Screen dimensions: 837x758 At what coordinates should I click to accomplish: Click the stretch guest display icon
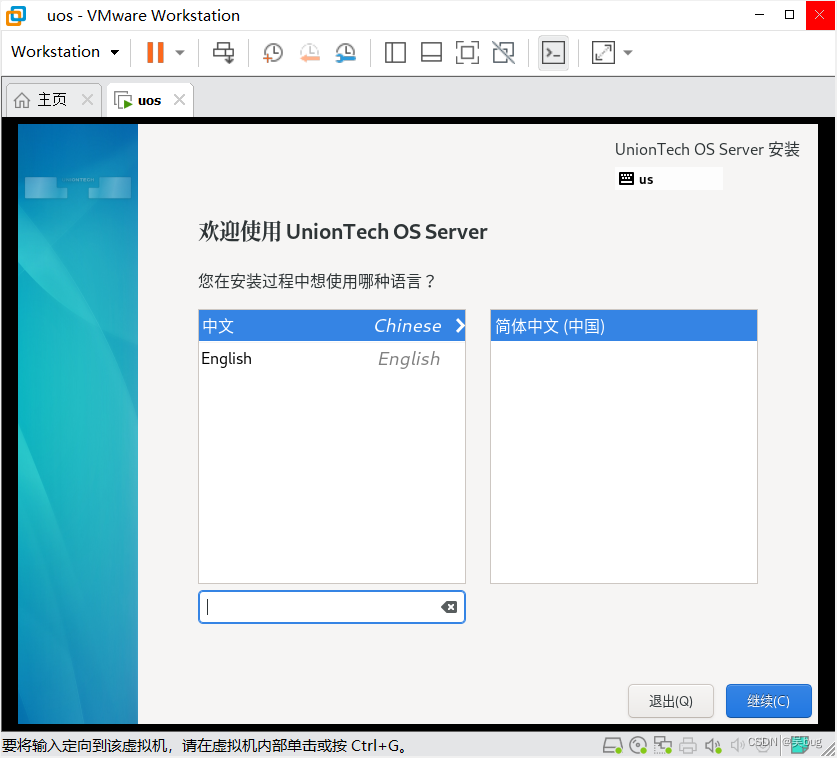(603, 52)
